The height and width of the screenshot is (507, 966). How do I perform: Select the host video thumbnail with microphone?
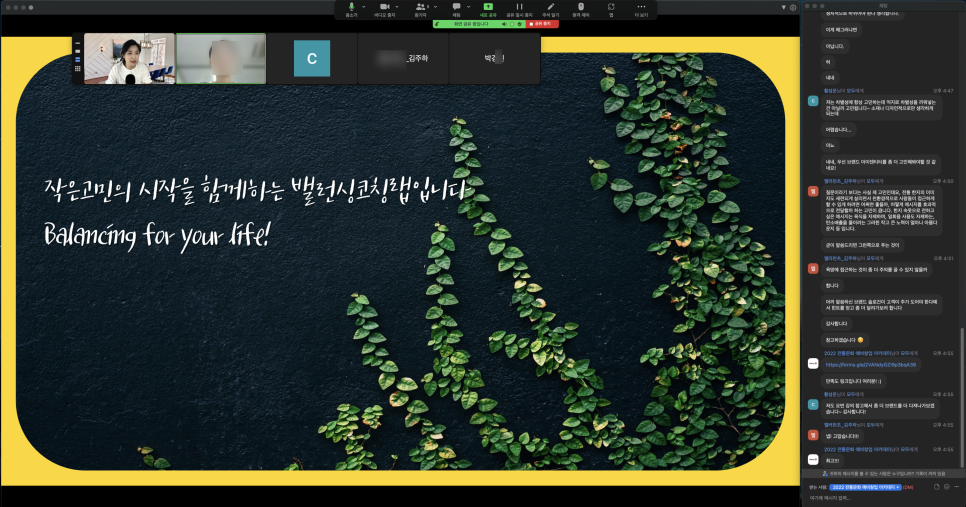129,59
